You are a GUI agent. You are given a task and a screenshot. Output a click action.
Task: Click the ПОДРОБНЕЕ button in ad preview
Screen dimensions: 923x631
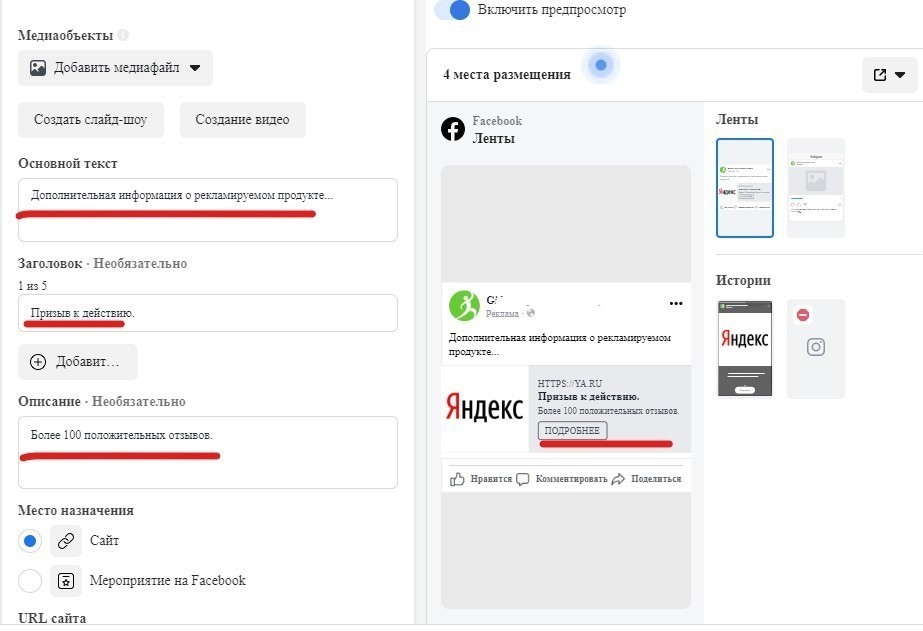(x=572, y=431)
